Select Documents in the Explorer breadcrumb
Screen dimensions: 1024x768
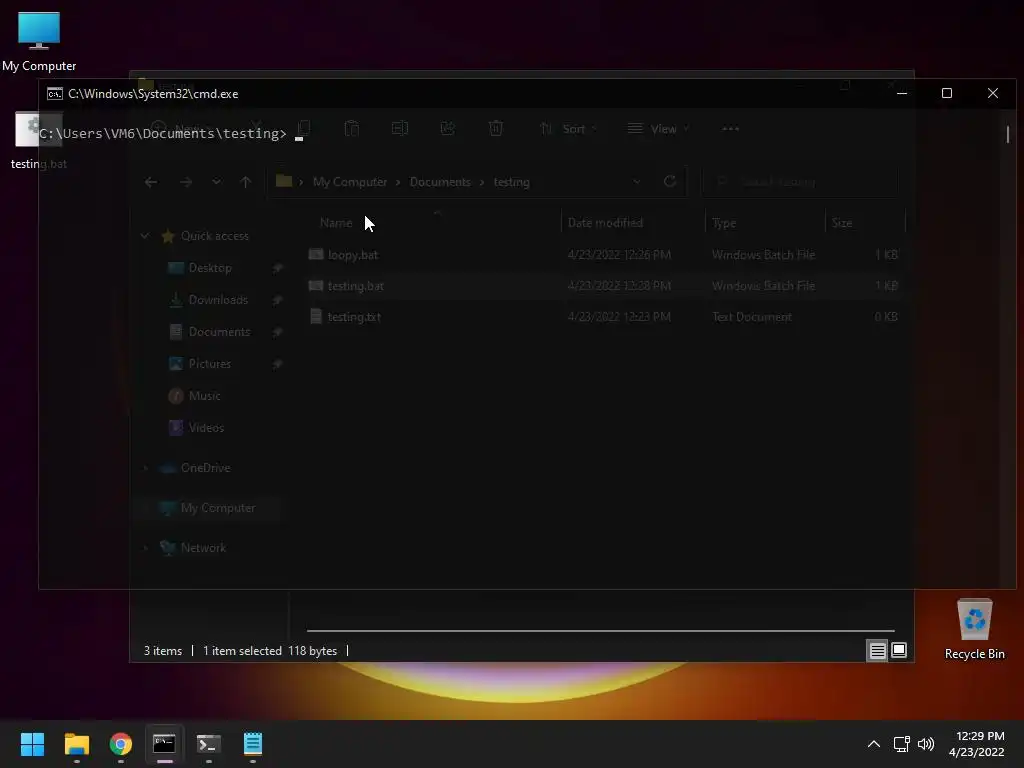point(440,182)
